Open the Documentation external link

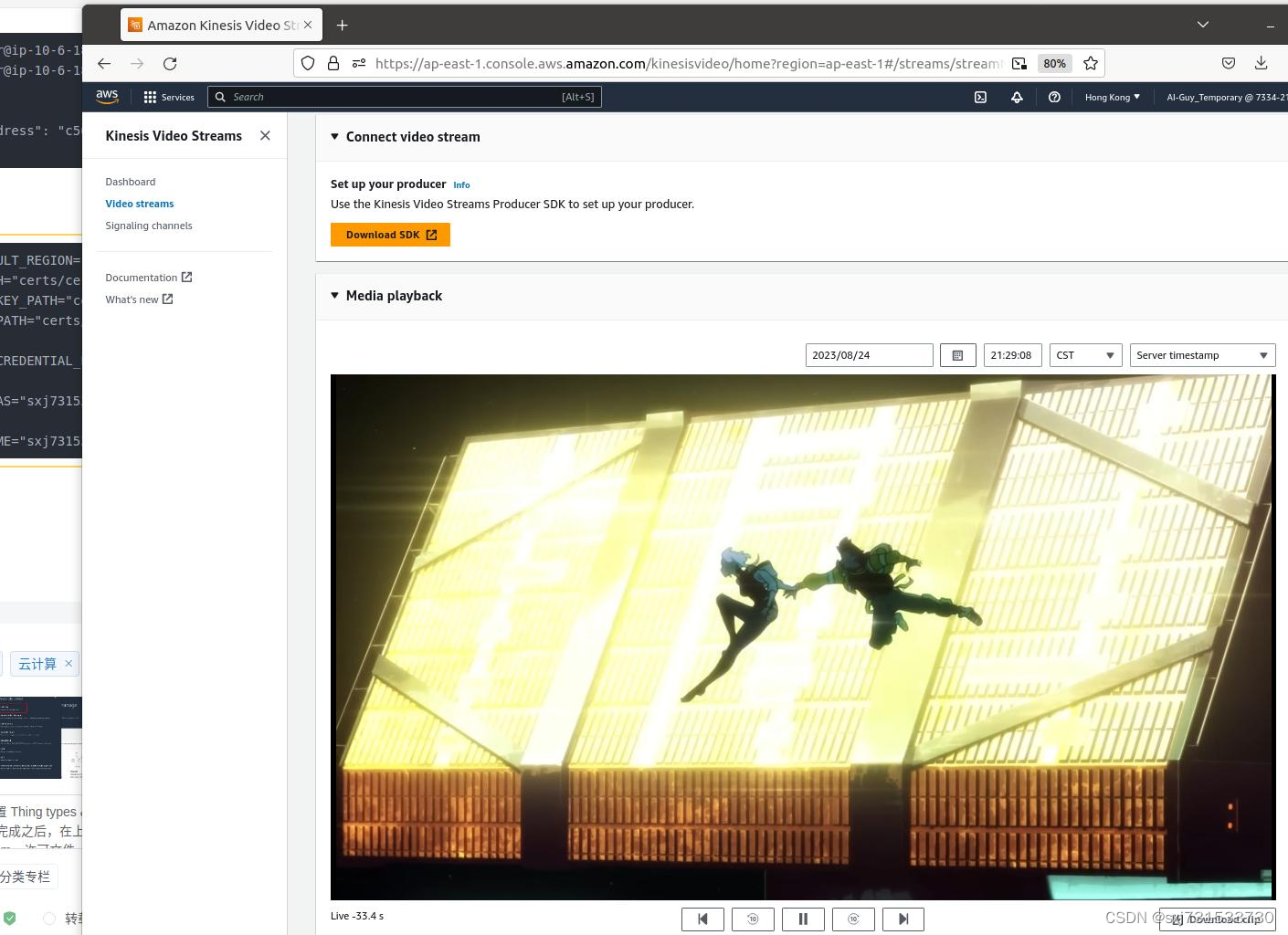pos(149,278)
